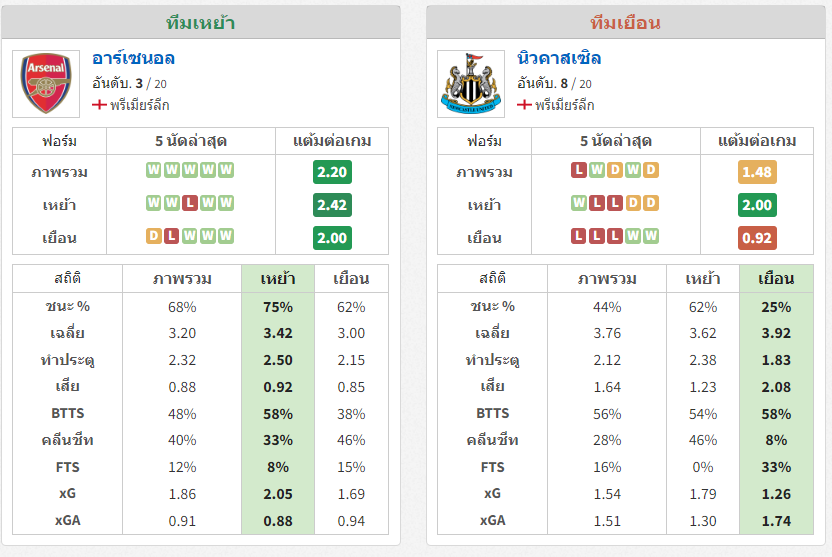Switch Arsenal stats to เหย้า column header

(278, 278)
